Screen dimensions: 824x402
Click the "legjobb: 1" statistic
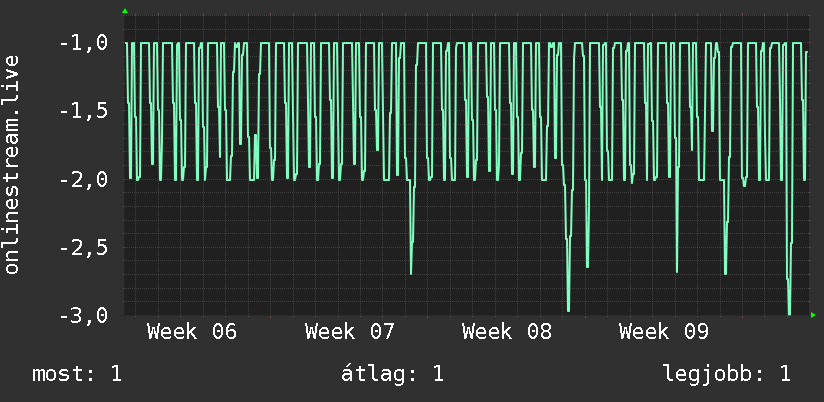727,374
